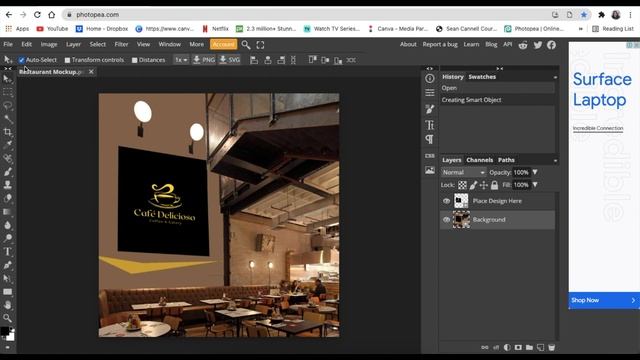Open the 1x export scale dropdown
Image resolution: width=640 pixels, height=360 pixels.
tap(181, 60)
